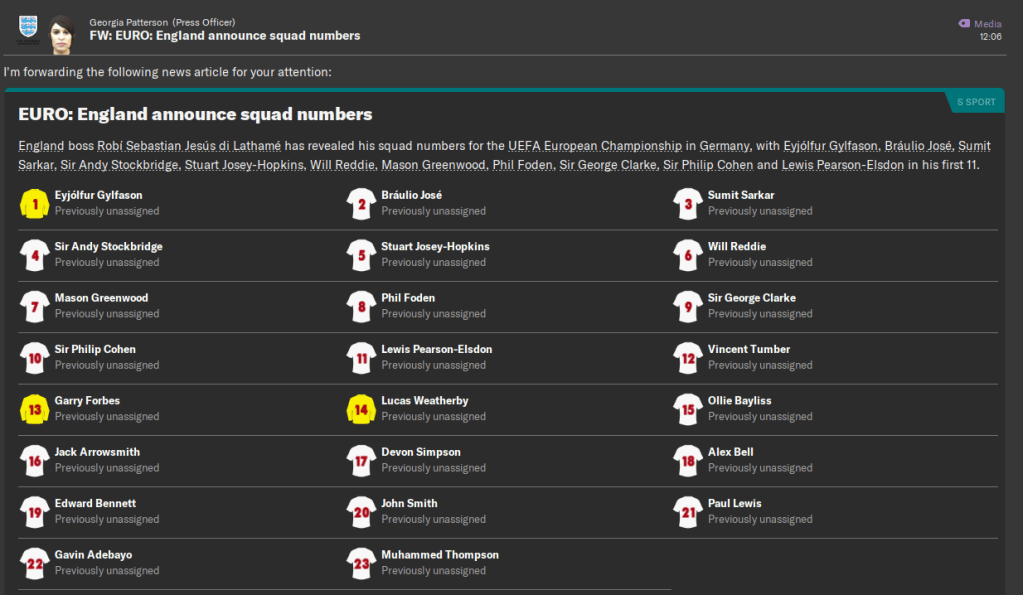Select the number 23 shirt icon
Image resolution: width=1023 pixels, height=595 pixels.
[361, 563]
